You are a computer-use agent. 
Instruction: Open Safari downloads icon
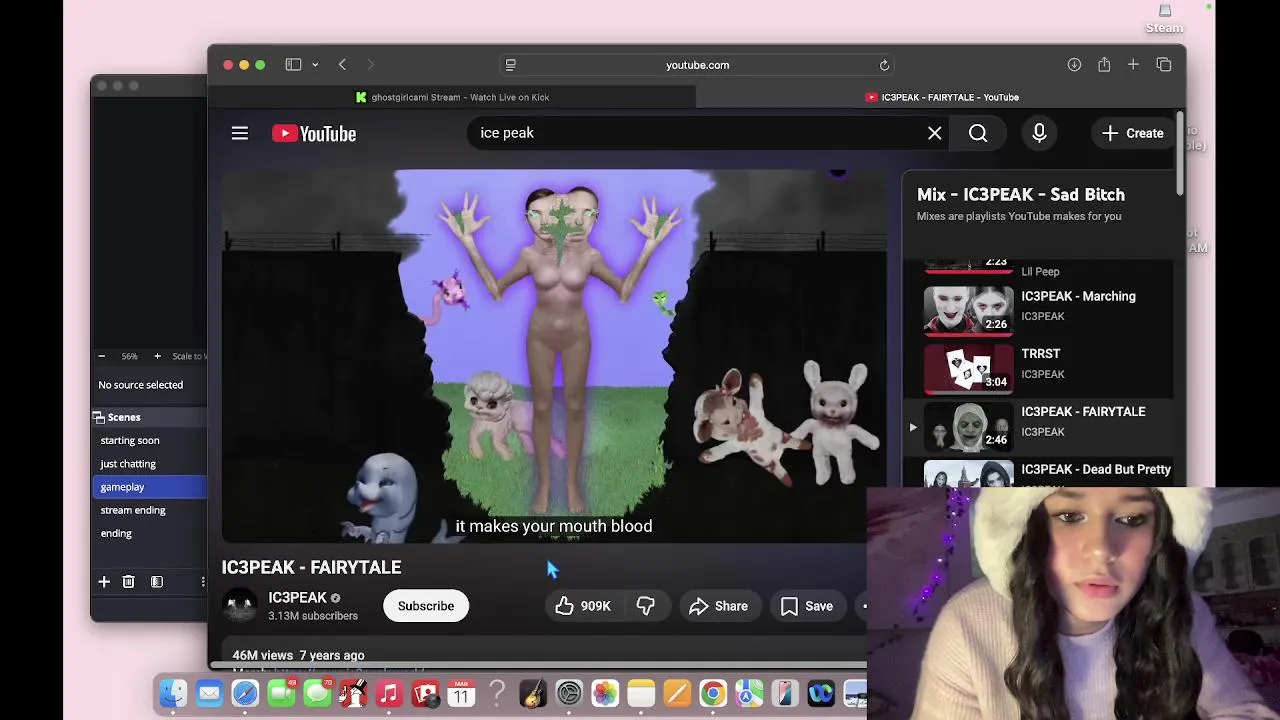1074,65
